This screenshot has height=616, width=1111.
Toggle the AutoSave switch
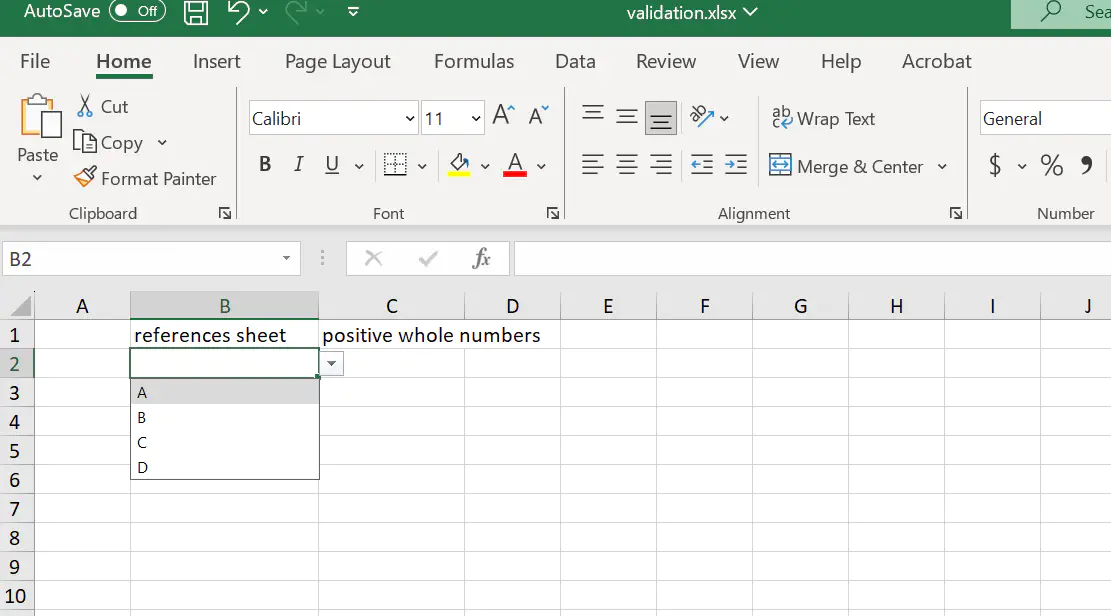[137, 12]
